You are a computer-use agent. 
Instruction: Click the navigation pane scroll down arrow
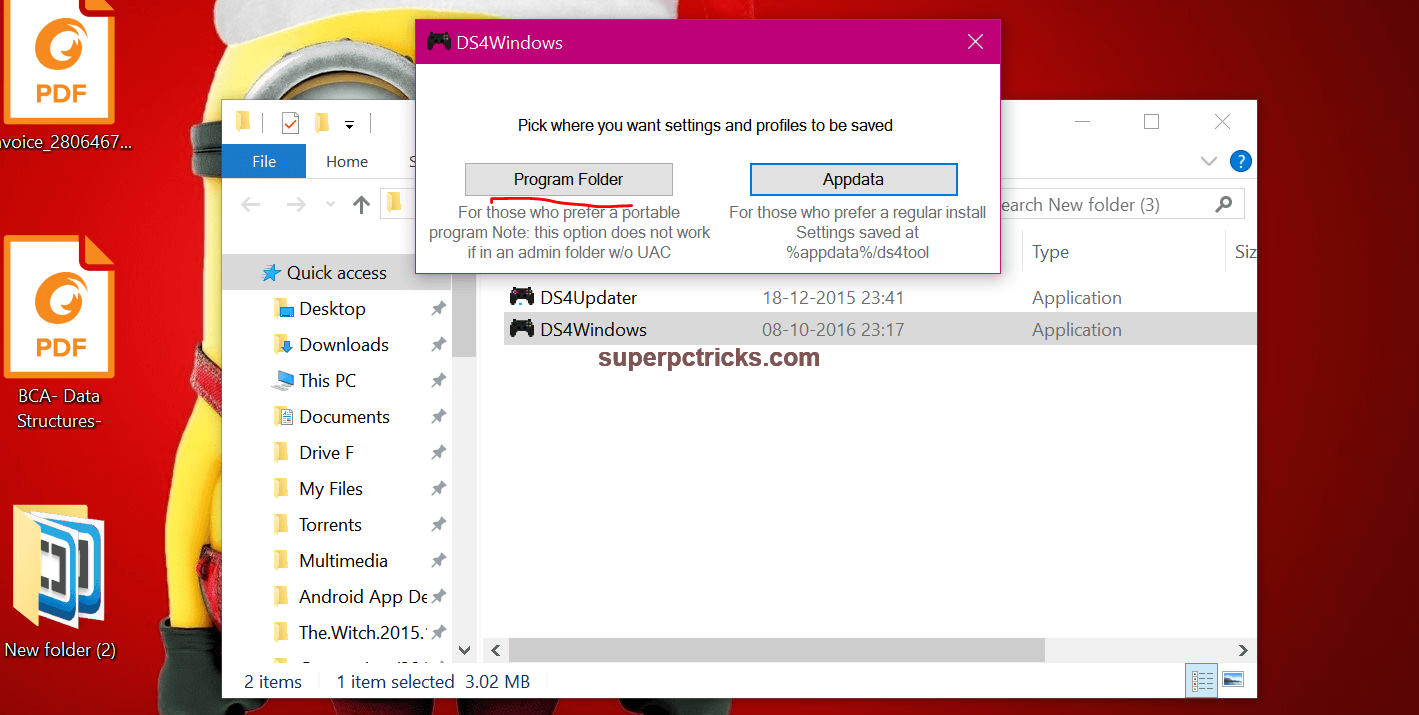click(464, 650)
